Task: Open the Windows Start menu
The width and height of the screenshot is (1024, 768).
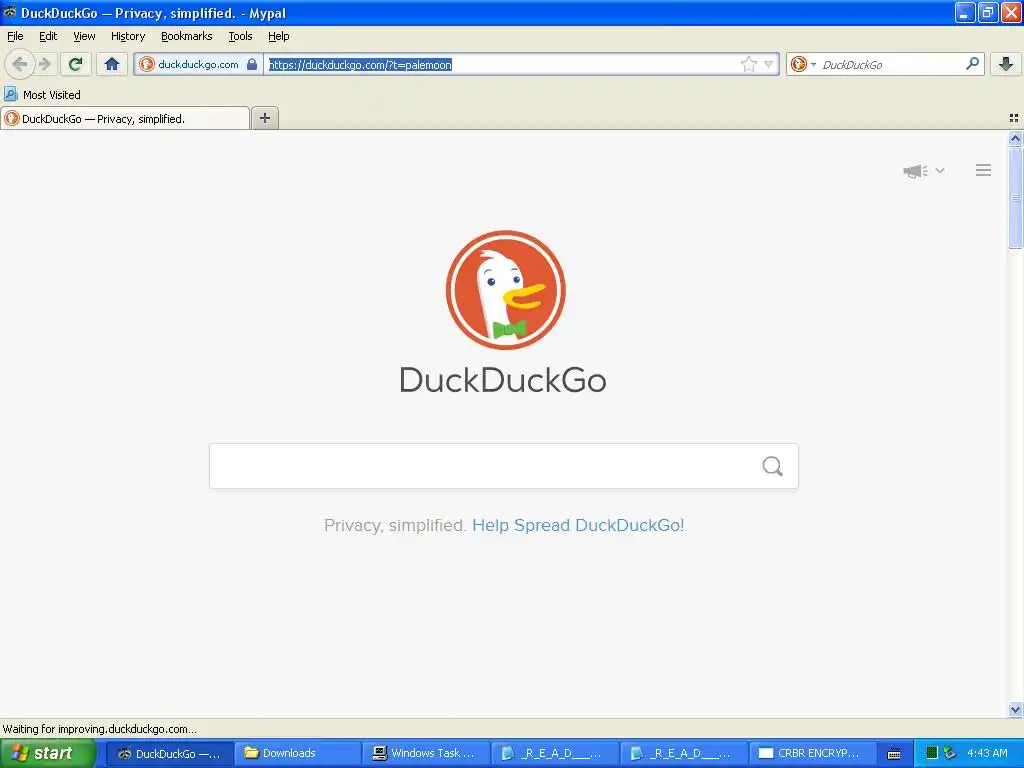Action: 48,753
